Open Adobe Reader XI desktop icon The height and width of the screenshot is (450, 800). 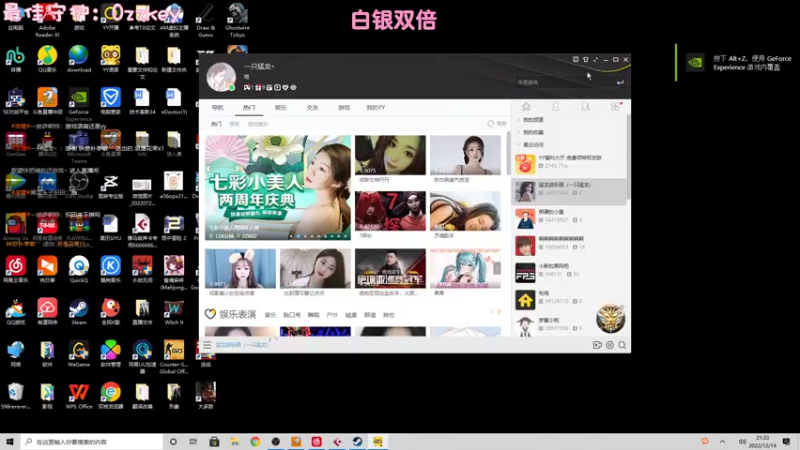coord(47,20)
